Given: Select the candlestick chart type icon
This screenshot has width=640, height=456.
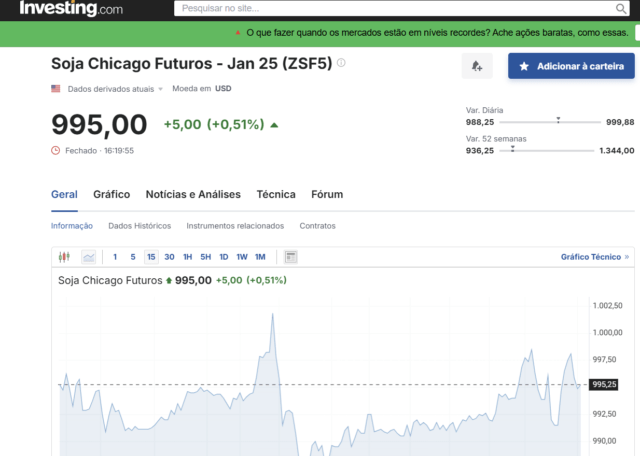Looking at the screenshot, I should 64,257.
